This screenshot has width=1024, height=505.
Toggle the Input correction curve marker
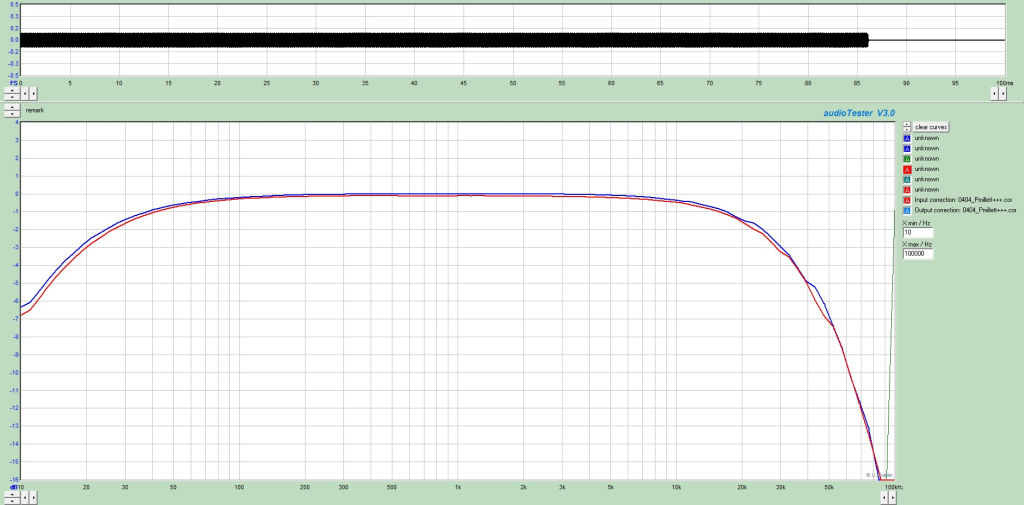[908, 200]
